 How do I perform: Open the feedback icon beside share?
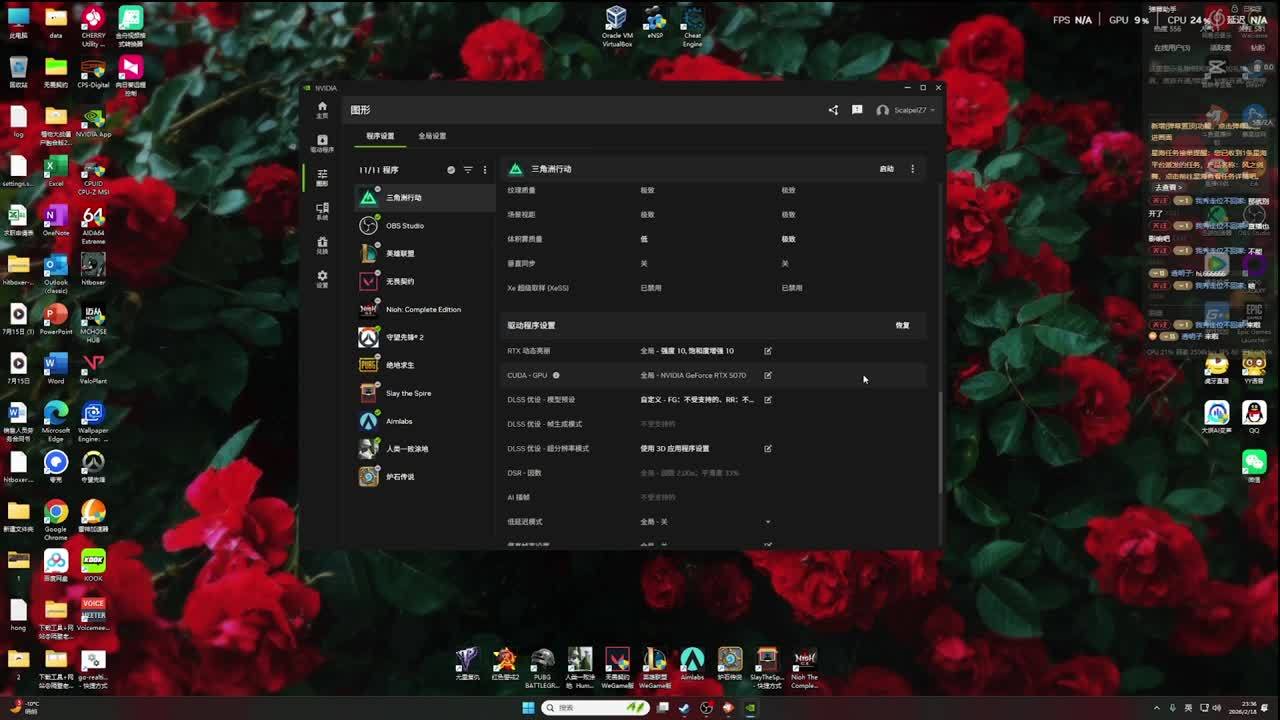[857, 110]
